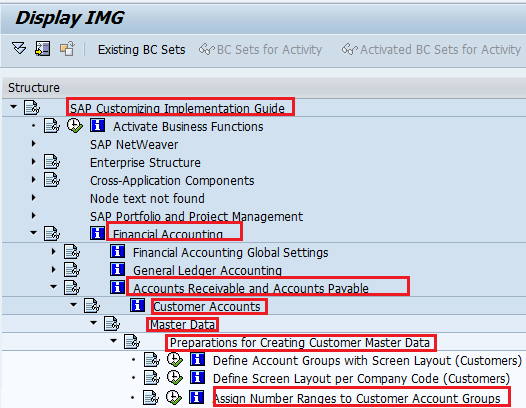Click Existing BC Sets button

[142, 50]
